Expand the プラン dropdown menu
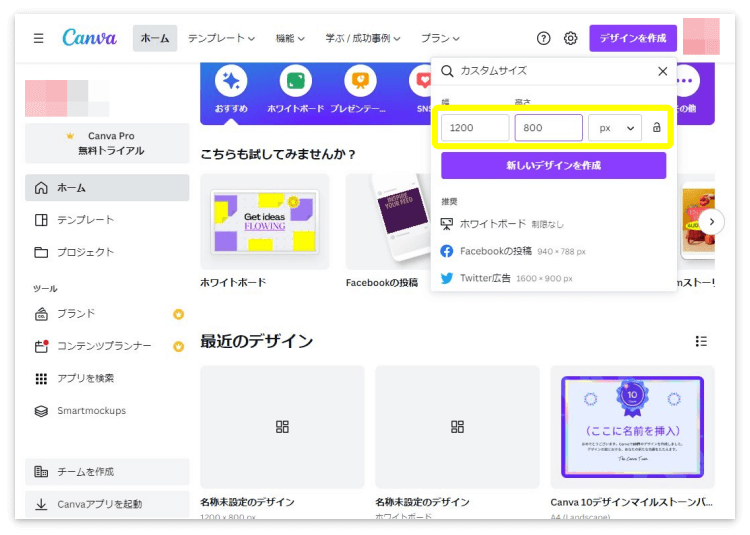The width and height of the screenshot is (750, 535). 440,38
